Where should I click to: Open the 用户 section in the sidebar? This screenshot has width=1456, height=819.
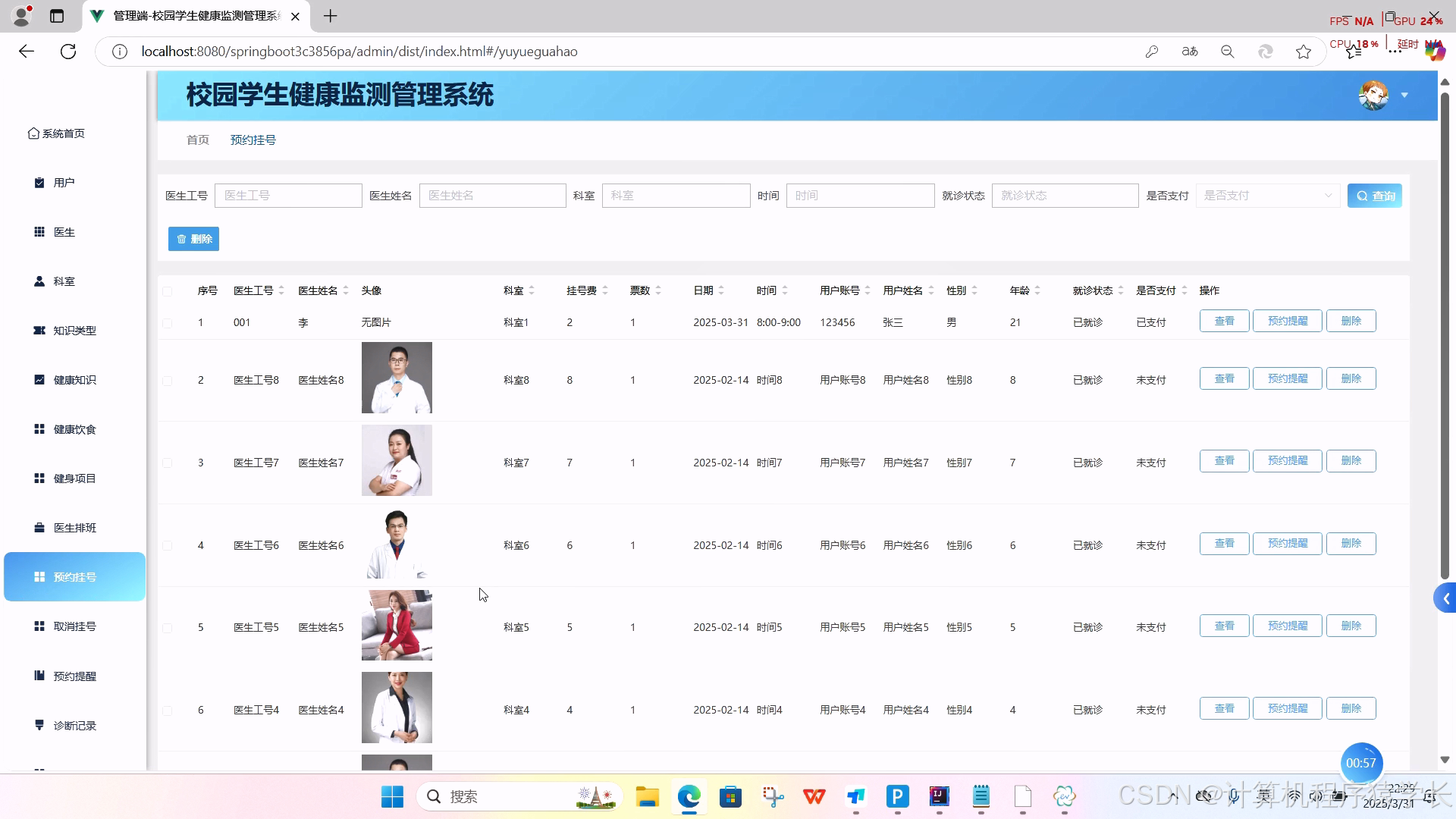pos(64,182)
